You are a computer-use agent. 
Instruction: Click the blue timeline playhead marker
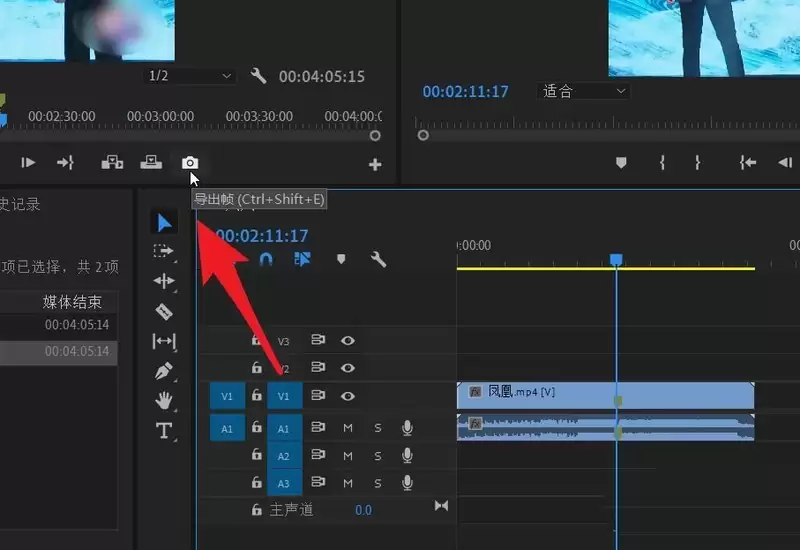[x=616, y=260]
